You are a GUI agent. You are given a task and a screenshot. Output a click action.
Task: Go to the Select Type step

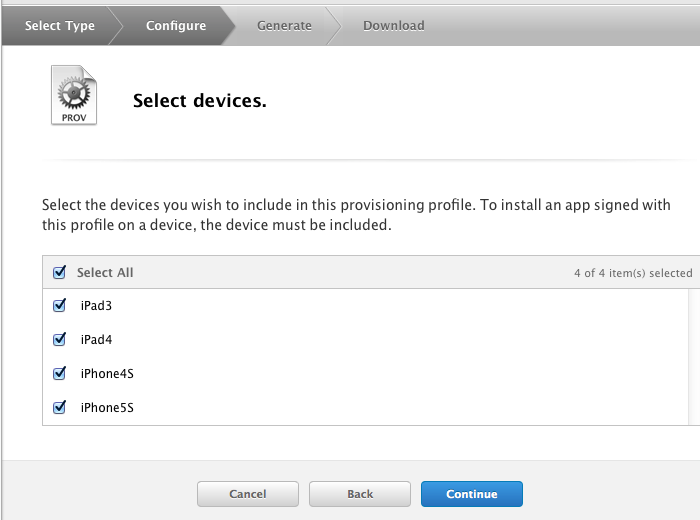(x=60, y=25)
